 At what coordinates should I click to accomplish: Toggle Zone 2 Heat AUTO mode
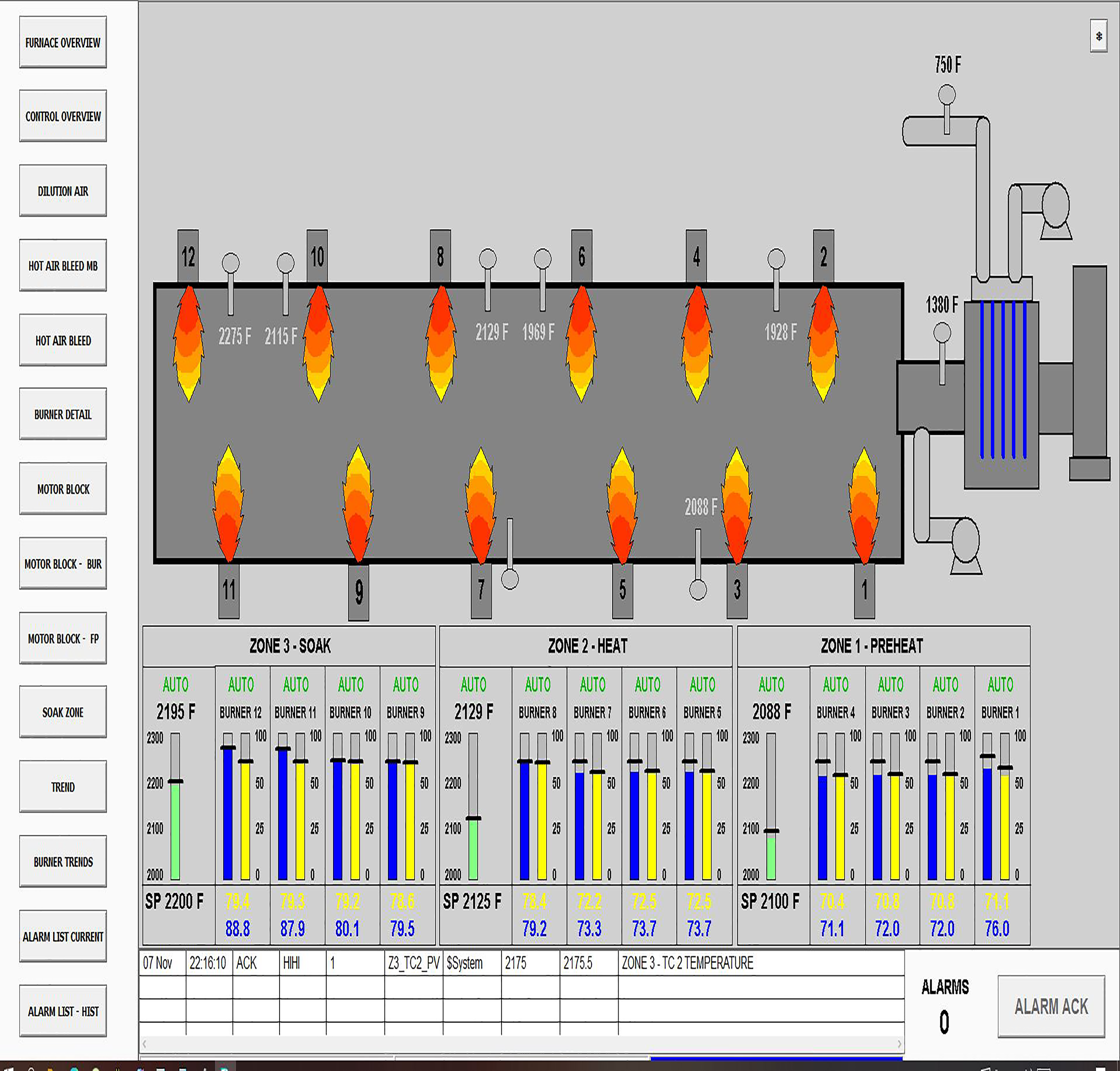point(474,685)
